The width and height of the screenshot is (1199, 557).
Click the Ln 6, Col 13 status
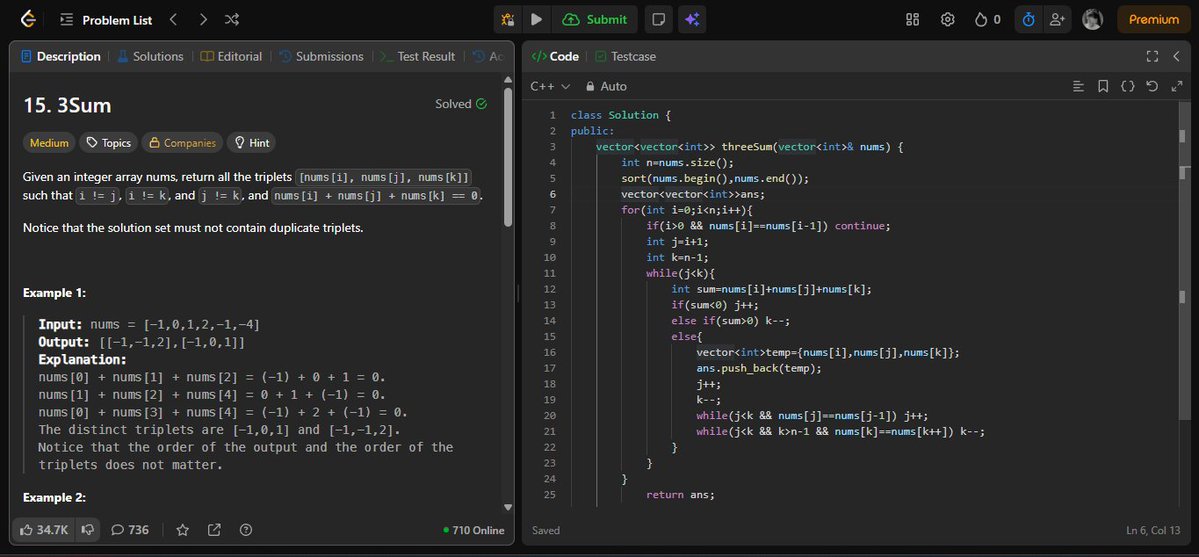point(1152,530)
